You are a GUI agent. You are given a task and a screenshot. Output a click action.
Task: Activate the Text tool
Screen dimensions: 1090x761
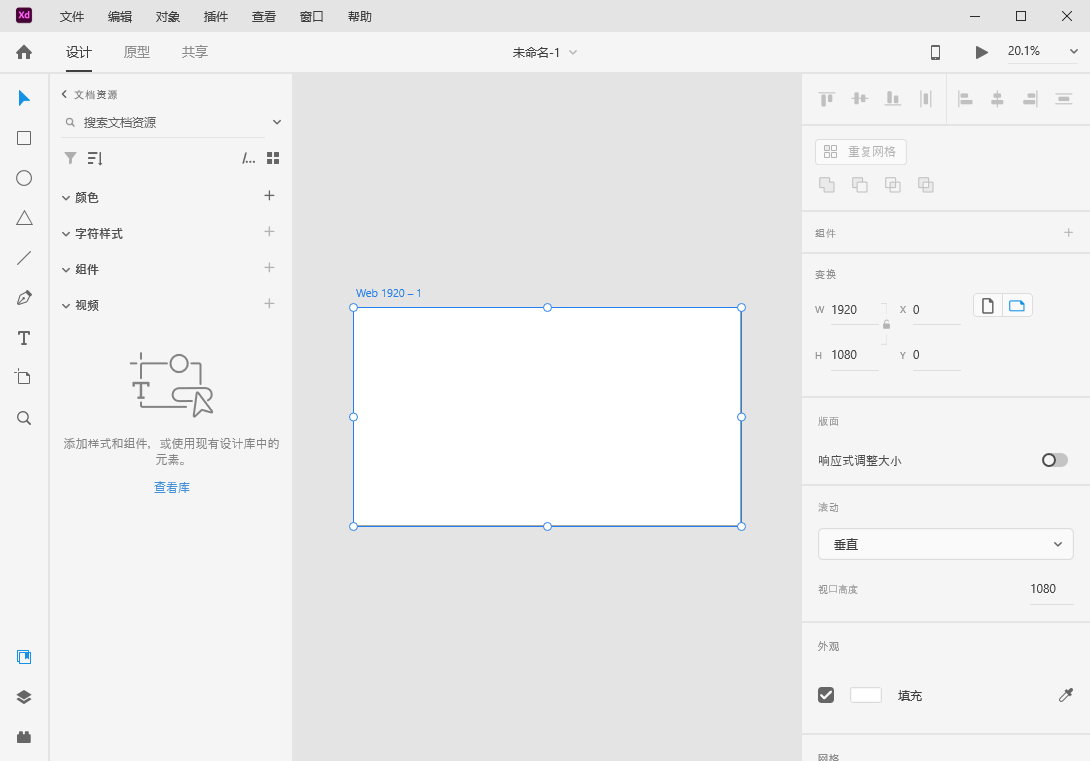[24, 338]
